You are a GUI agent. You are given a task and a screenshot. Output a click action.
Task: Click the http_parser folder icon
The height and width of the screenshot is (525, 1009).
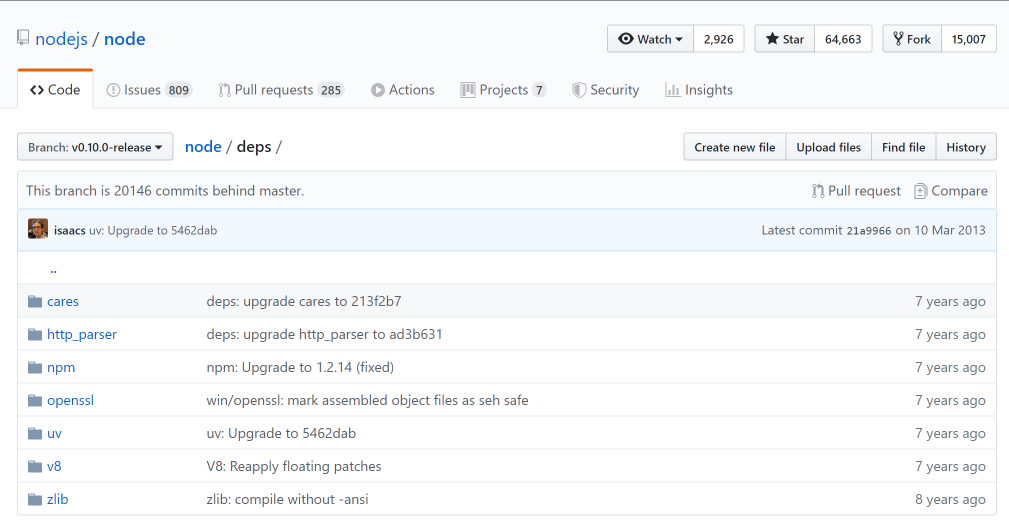point(35,335)
